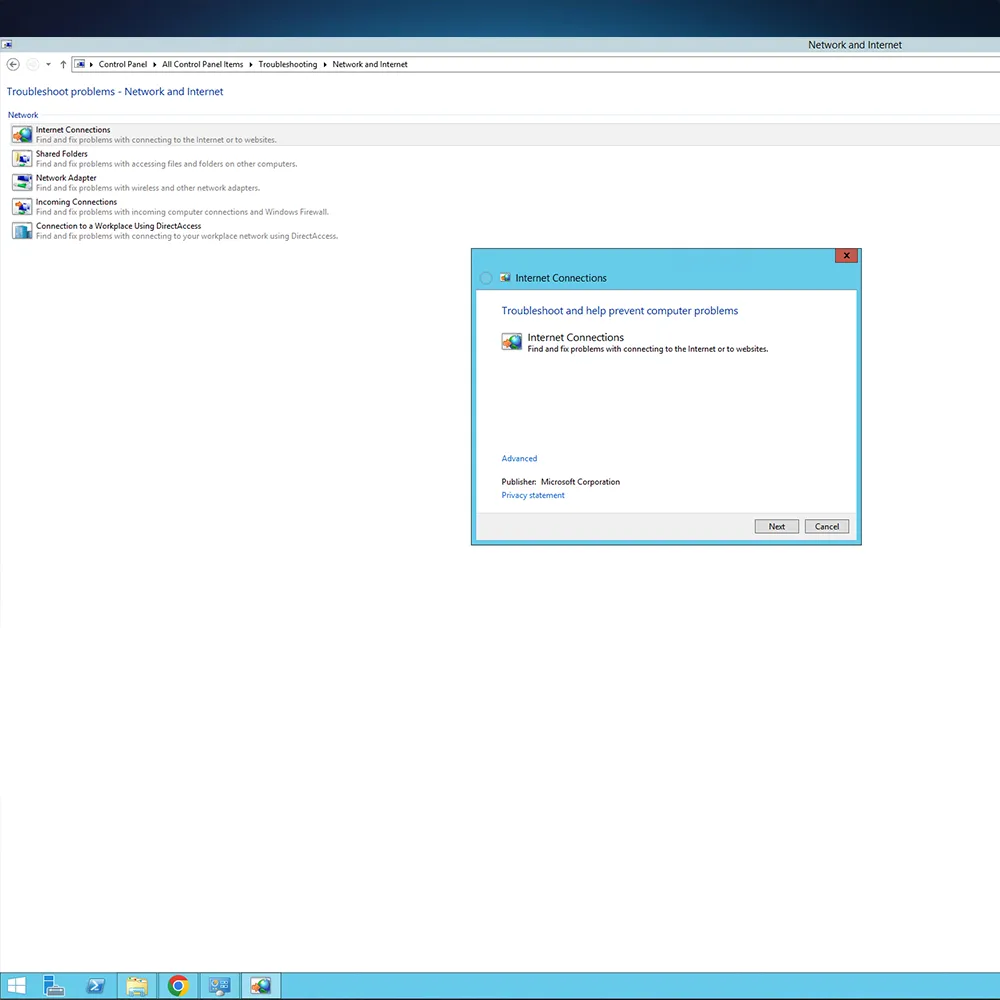Click the Back arrow in Explorer navigation
Viewport: 1000px width, 1000px height.
pos(13,64)
